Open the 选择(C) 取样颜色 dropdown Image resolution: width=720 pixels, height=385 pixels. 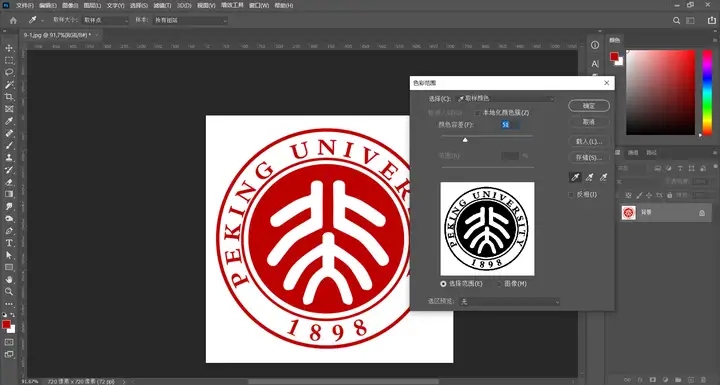505,99
